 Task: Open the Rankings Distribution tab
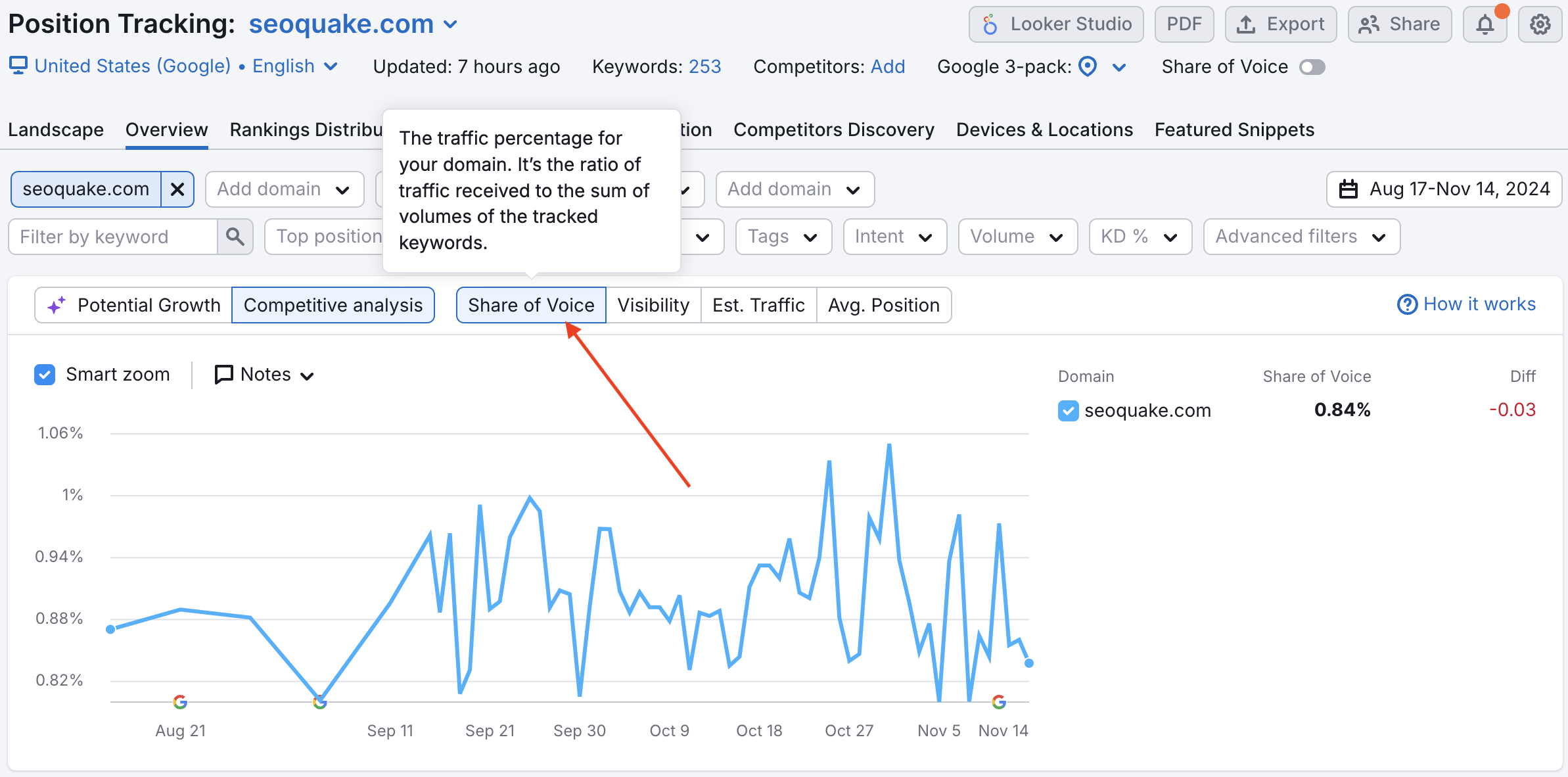click(306, 129)
